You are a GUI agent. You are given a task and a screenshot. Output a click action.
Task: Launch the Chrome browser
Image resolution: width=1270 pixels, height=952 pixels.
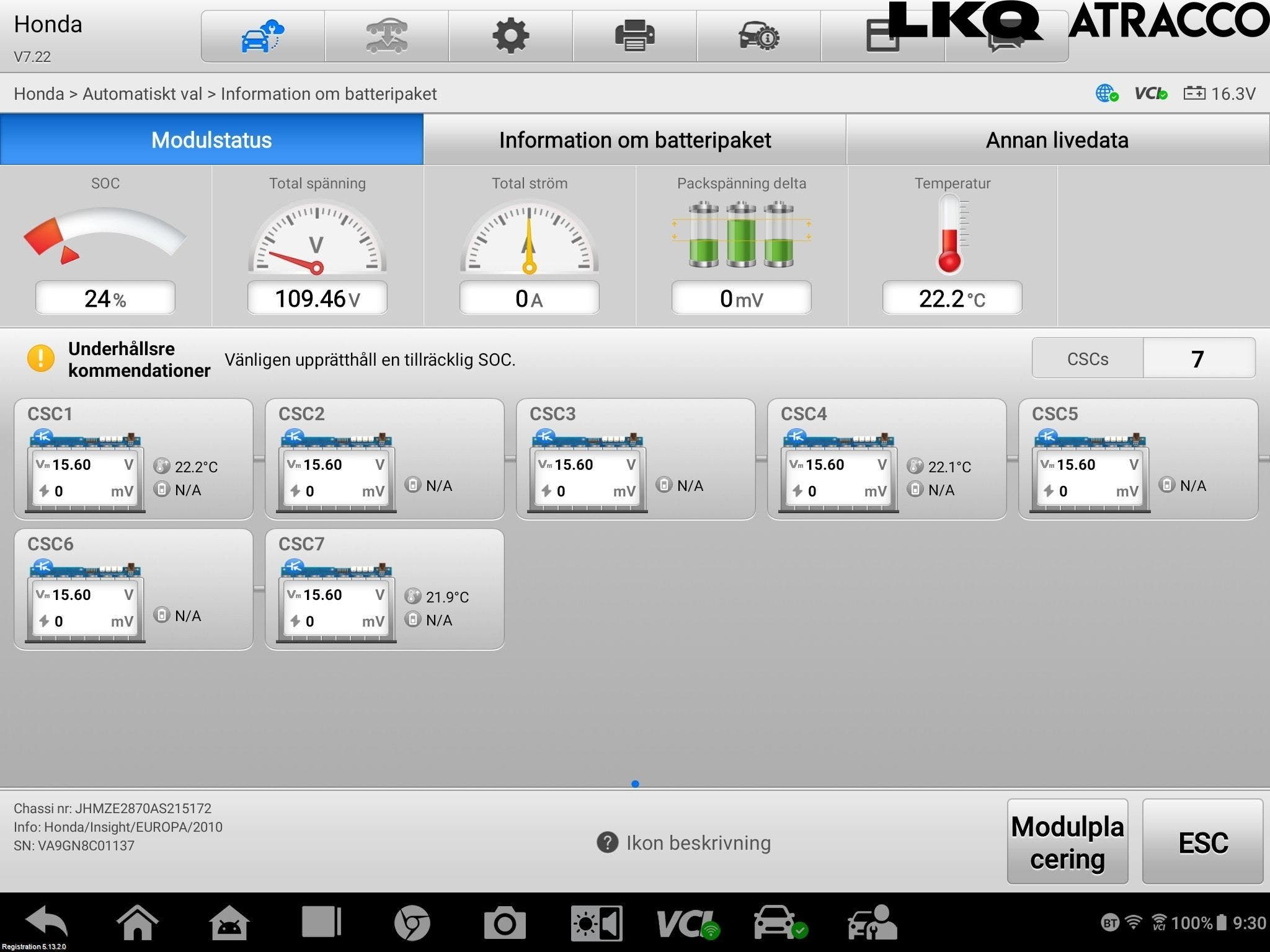[412, 923]
